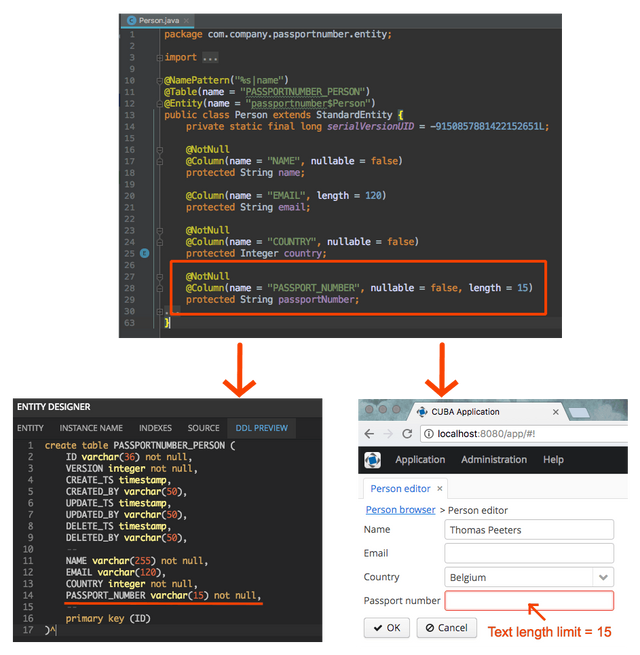Click the StandardEntity superclass name
The image size is (640, 655).
[x=354, y=115]
